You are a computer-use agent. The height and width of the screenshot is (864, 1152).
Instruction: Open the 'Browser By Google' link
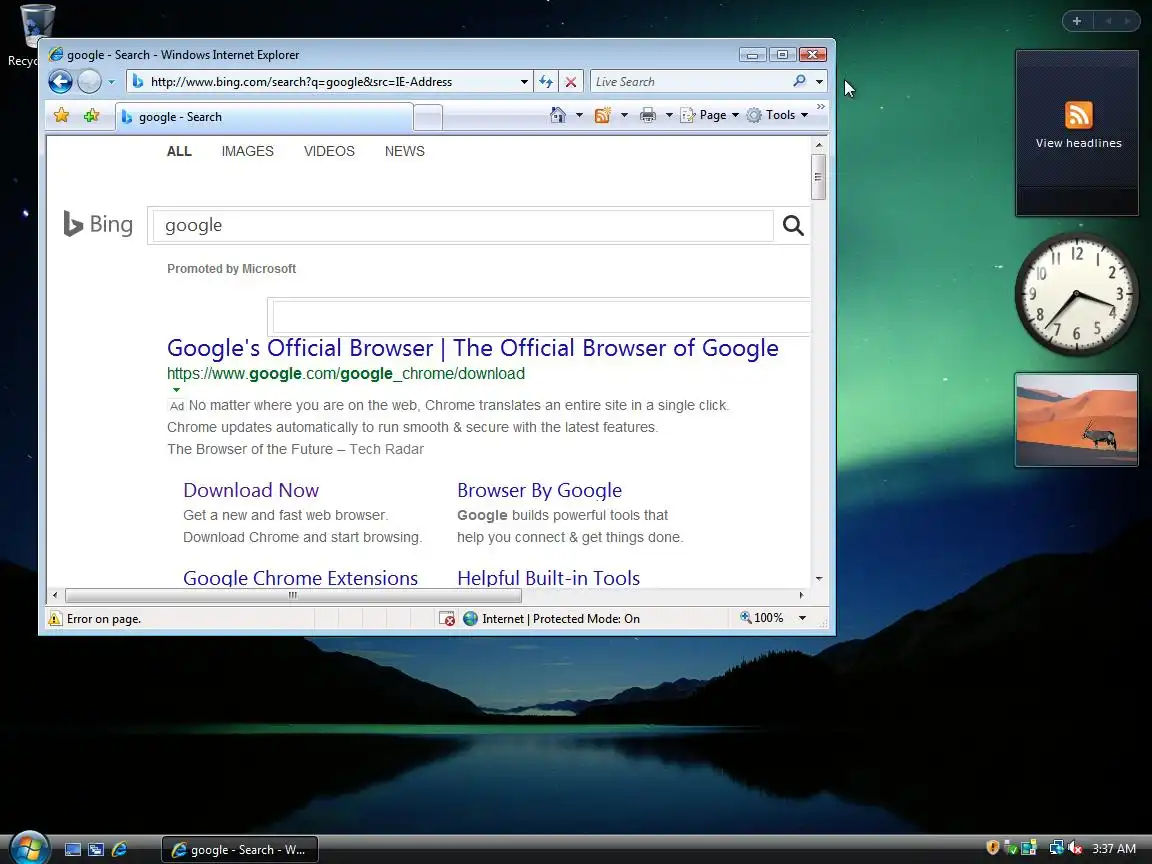tap(539, 490)
